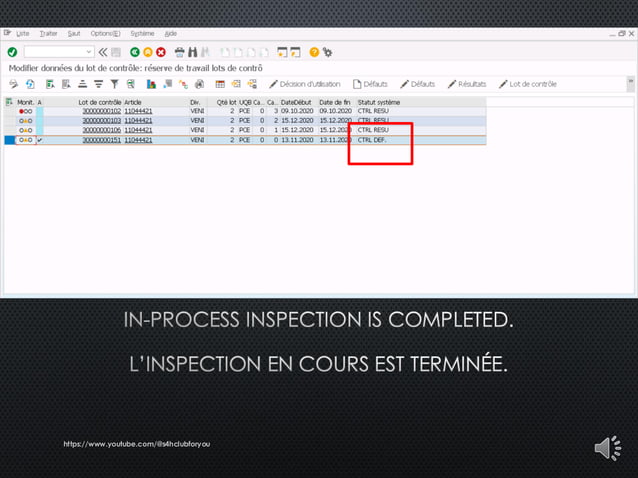This screenshot has width=638, height=478.
Task: Click the DateDébut column header
Action: pyautogui.click(x=296, y=103)
